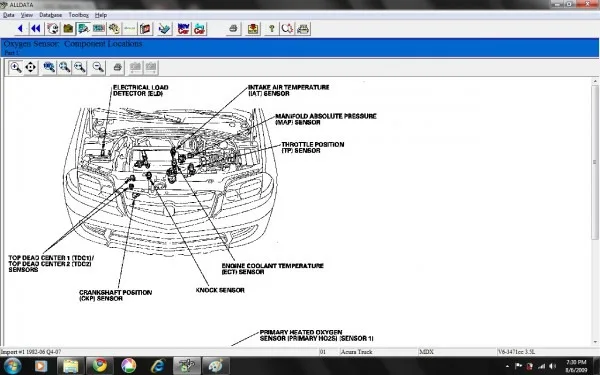Click the pale green label toolbar icon

point(130,29)
